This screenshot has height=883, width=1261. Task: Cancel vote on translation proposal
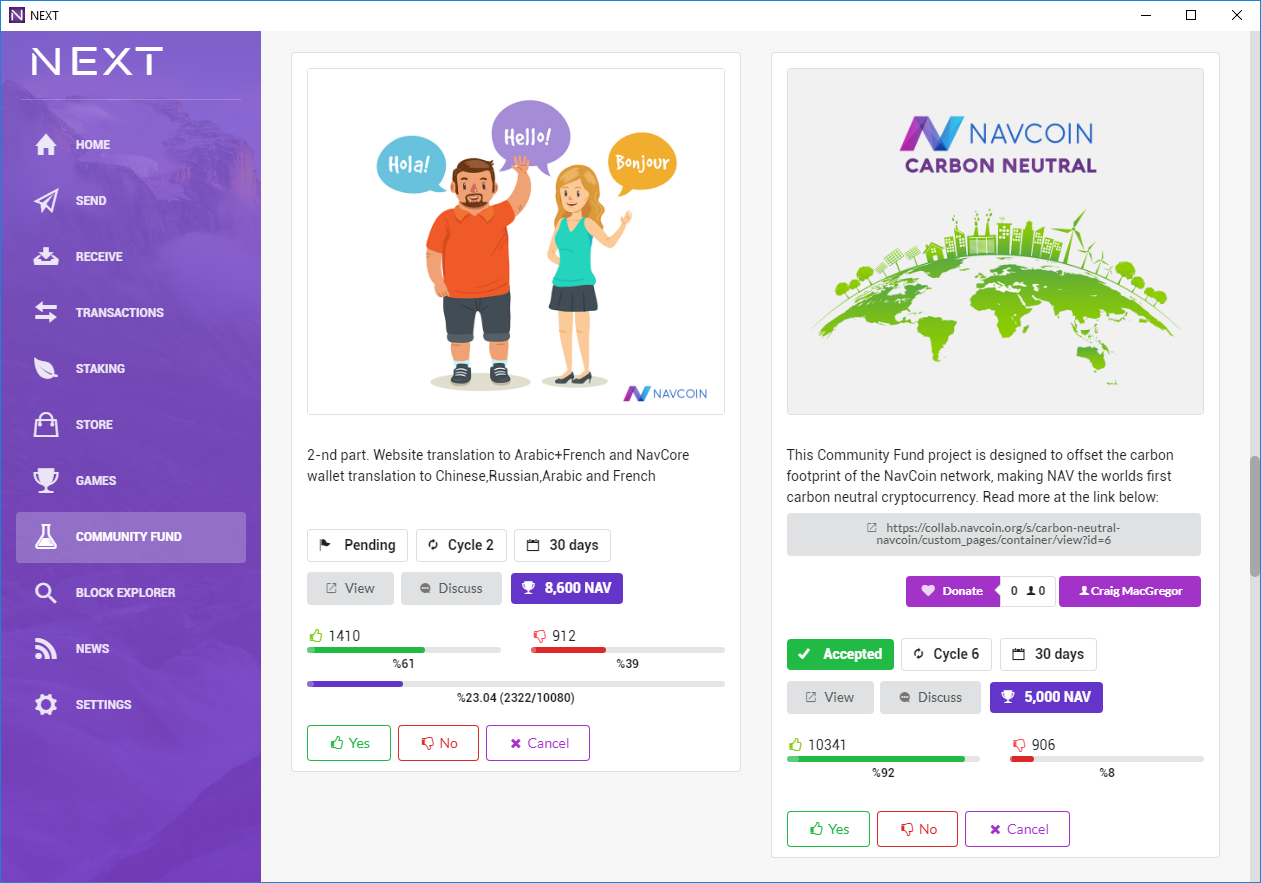[538, 743]
